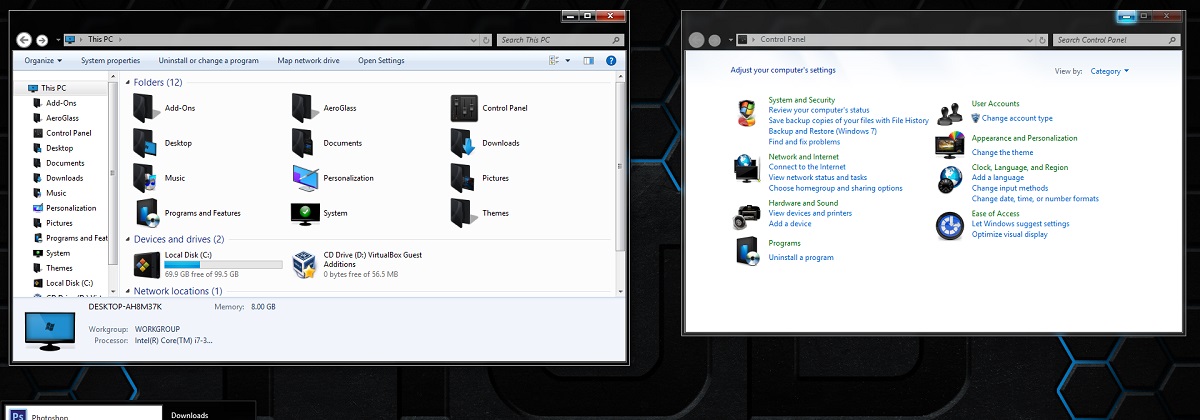Open Change the theme link
Image resolution: width=1200 pixels, height=420 pixels.
point(1002,153)
